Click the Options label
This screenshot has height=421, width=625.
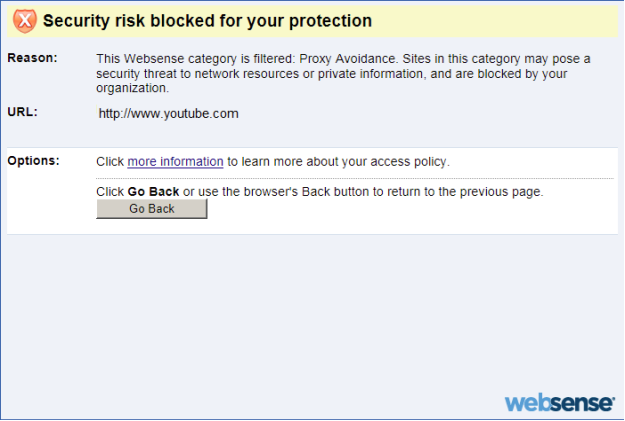(33, 161)
